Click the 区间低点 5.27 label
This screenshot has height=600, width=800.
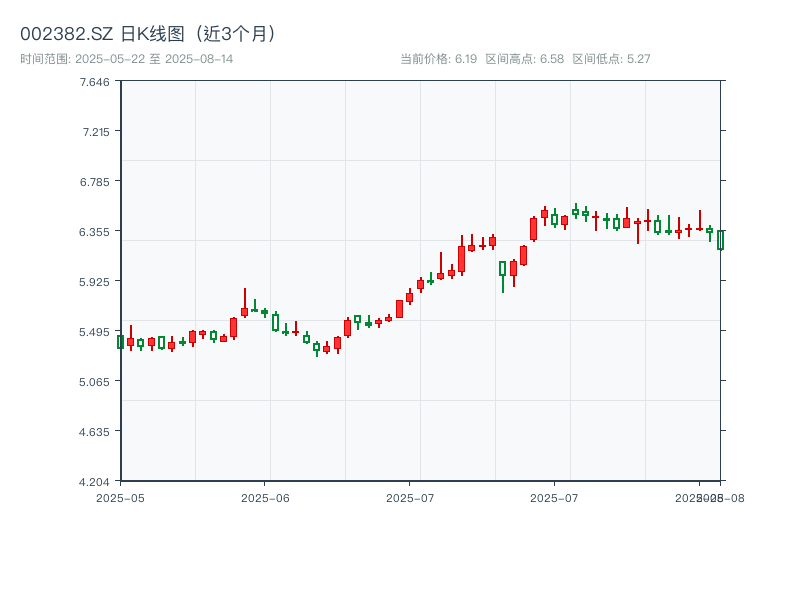point(611,59)
